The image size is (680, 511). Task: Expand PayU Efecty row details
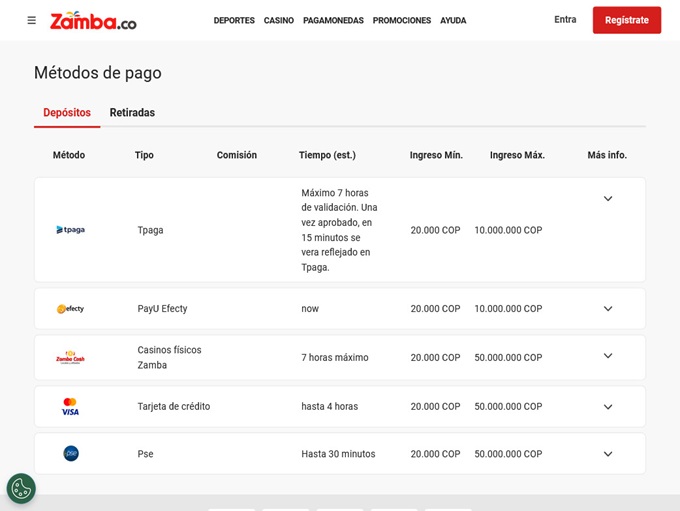(x=607, y=309)
